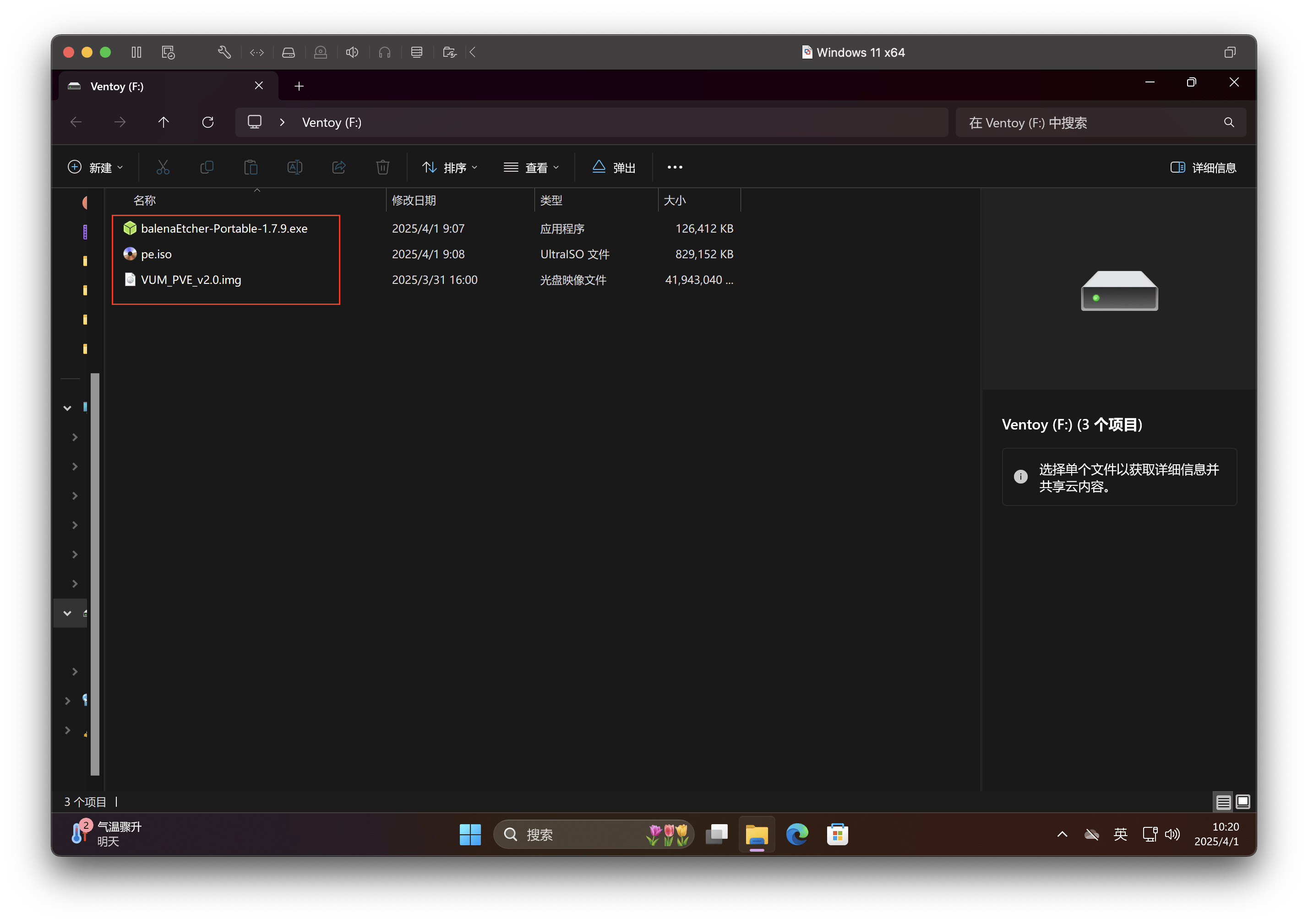The height and width of the screenshot is (924, 1308).
Task: Click the Ventoy search input field
Action: click(1088, 123)
